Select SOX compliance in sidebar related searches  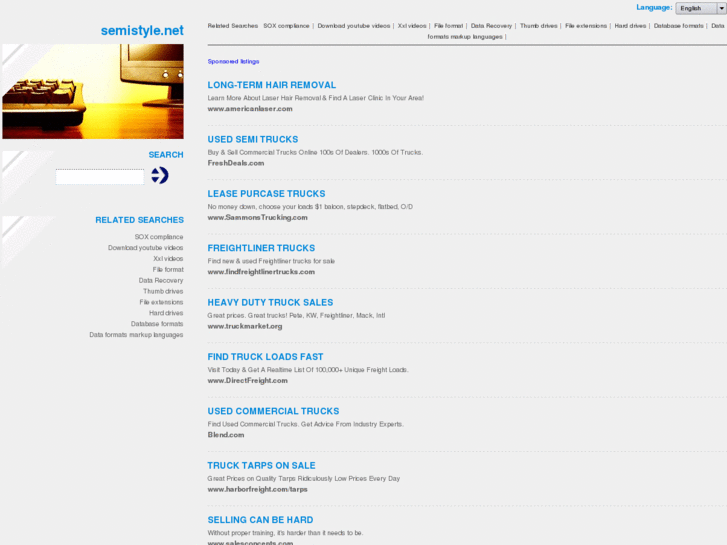(x=159, y=237)
